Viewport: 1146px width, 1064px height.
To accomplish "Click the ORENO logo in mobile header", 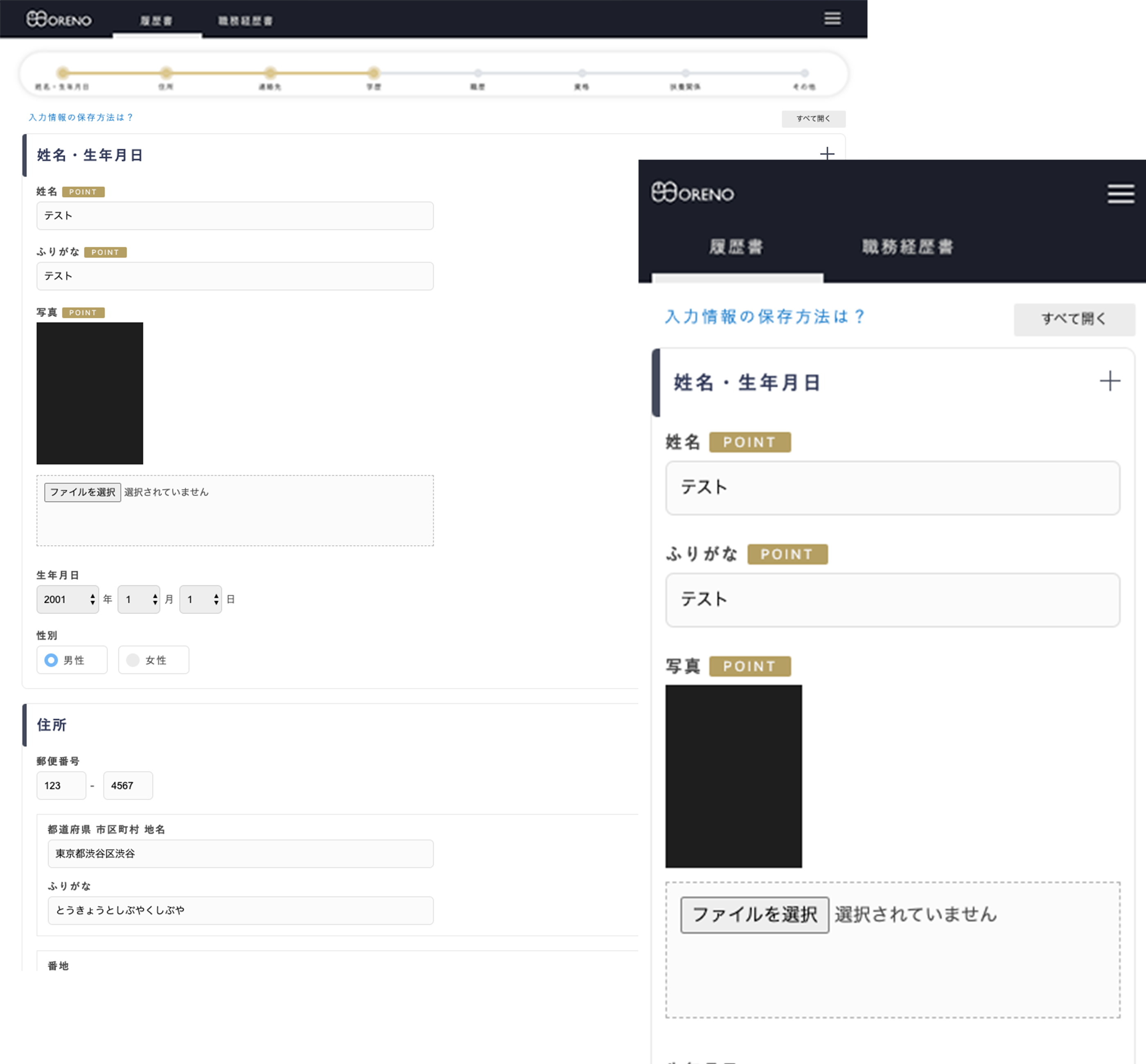I will click(x=692, y=193).
